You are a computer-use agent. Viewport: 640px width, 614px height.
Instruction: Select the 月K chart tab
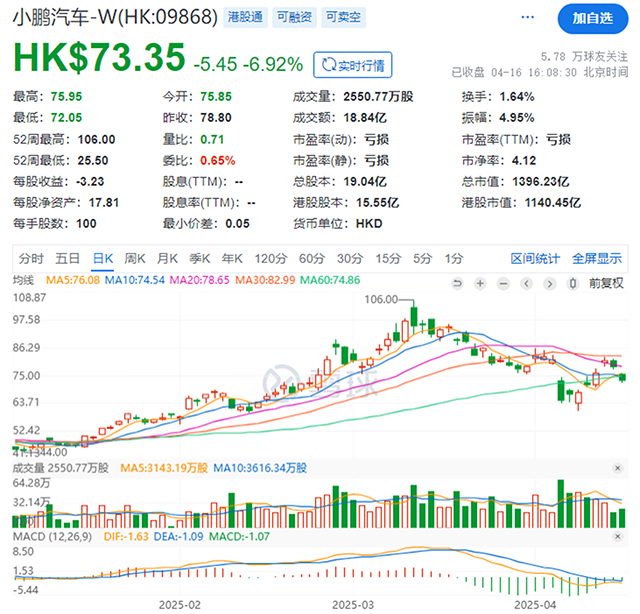[167, 258]
